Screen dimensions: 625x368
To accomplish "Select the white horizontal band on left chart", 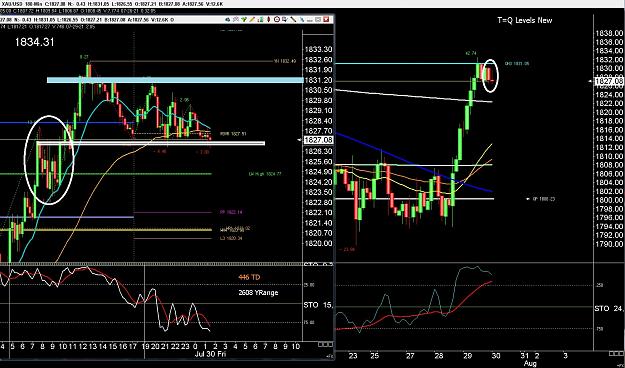I will [x=151, y=143].
